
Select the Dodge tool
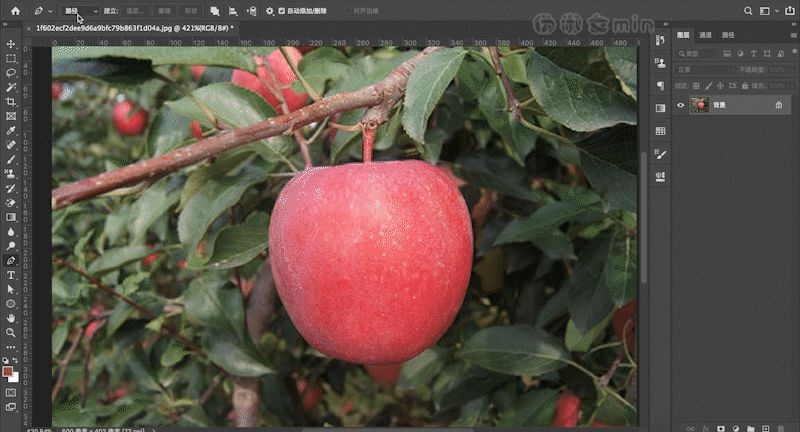11,246
